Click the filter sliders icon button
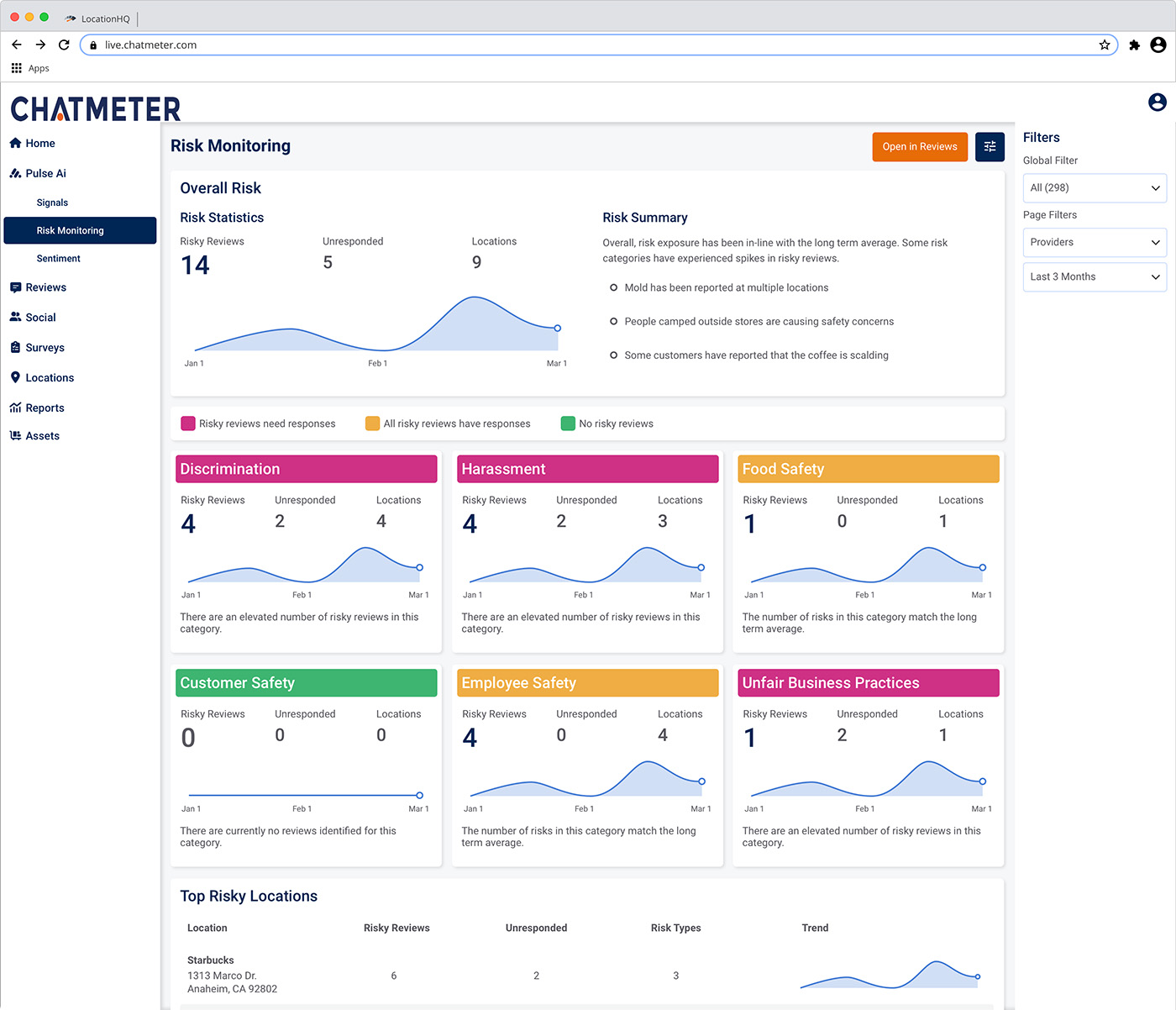The width and height of the screenshot is (1176, 1010). (990, 147)
